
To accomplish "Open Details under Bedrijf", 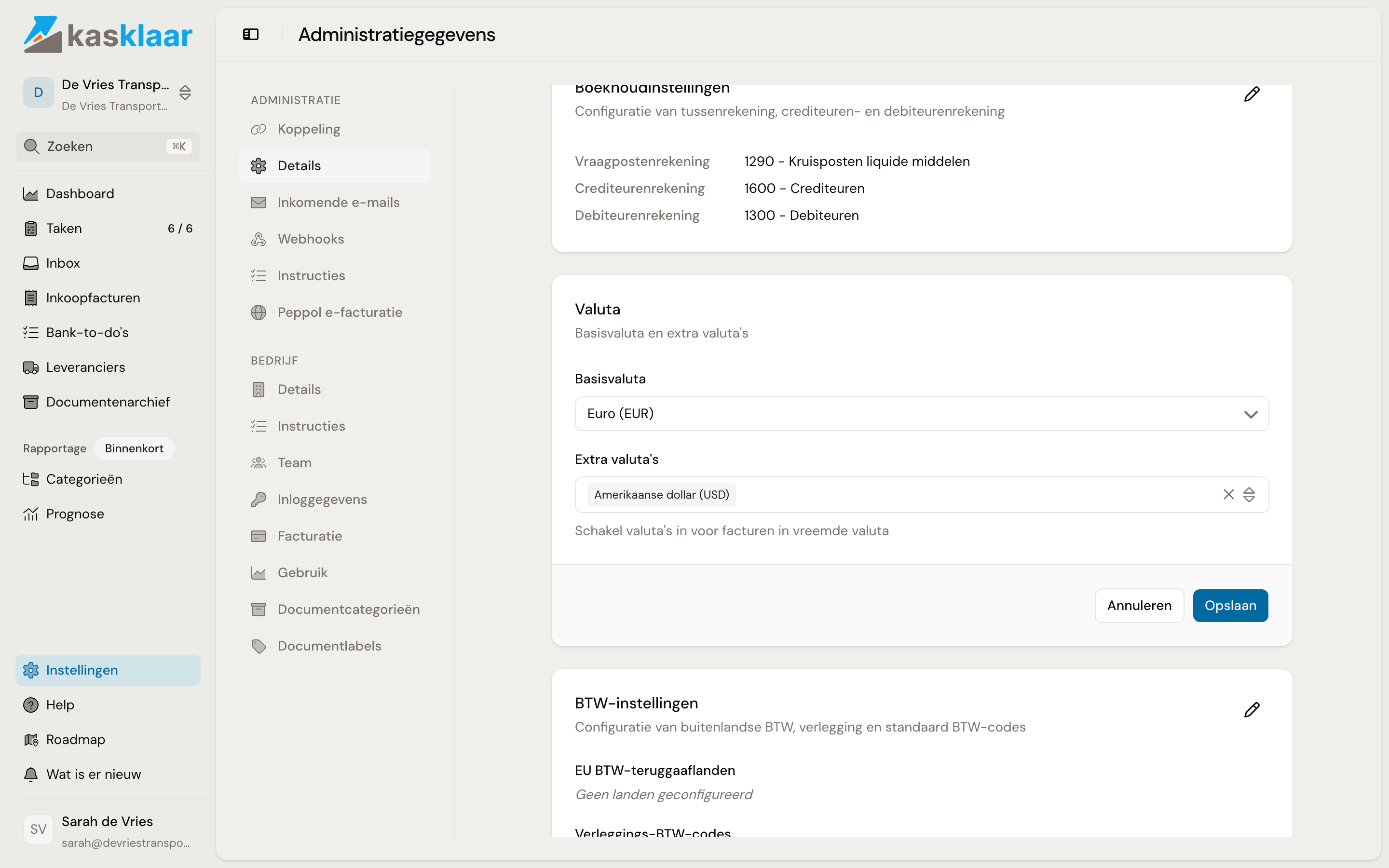I will (335, 389).
